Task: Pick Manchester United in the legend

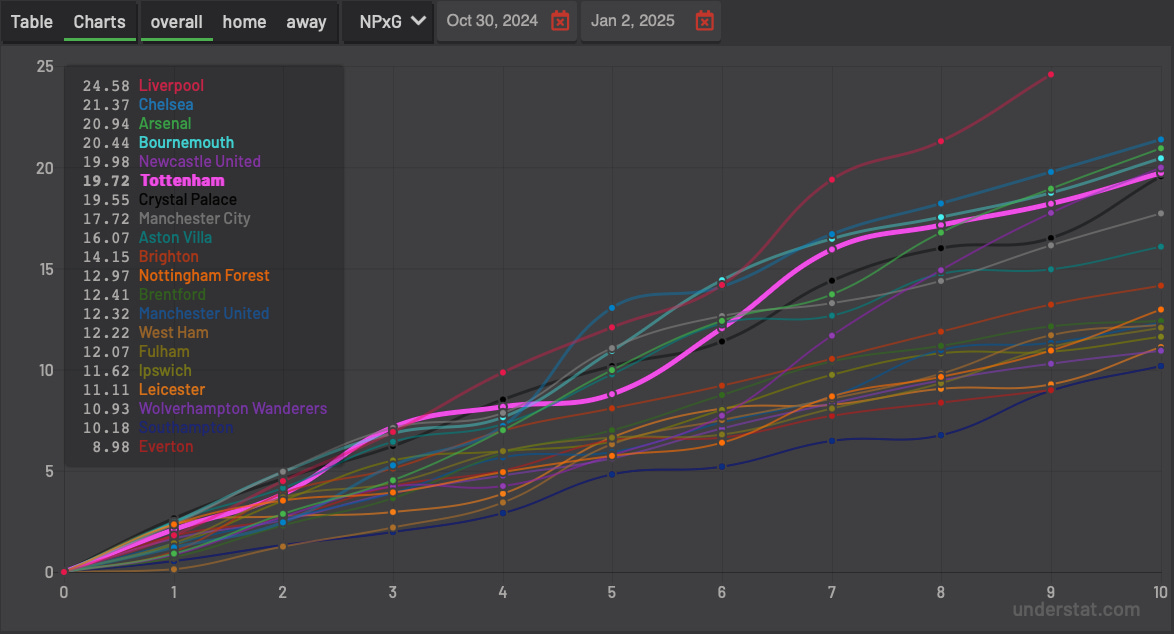Action: (x=204, y=314)
